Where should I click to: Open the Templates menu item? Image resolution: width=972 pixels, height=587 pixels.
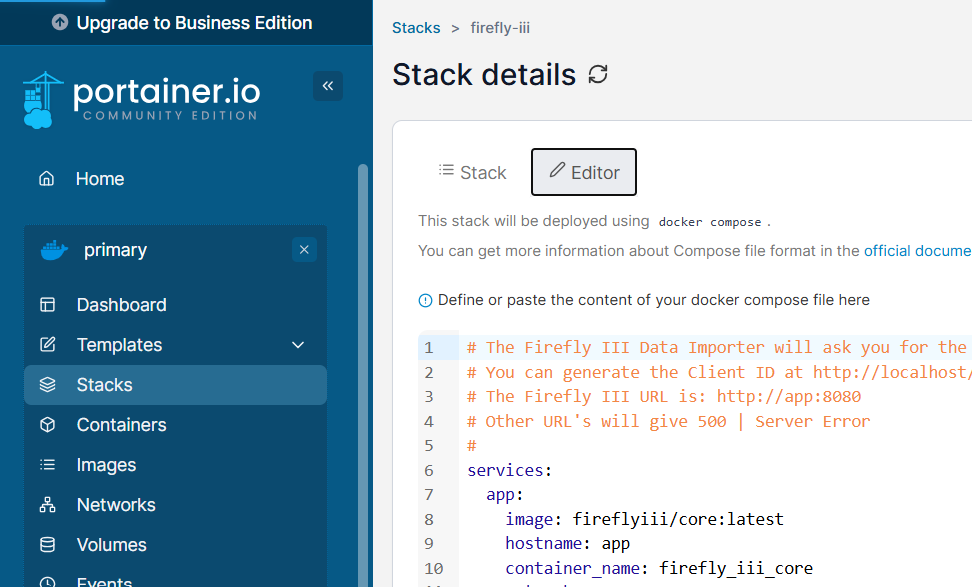click(x=119, y=345)
